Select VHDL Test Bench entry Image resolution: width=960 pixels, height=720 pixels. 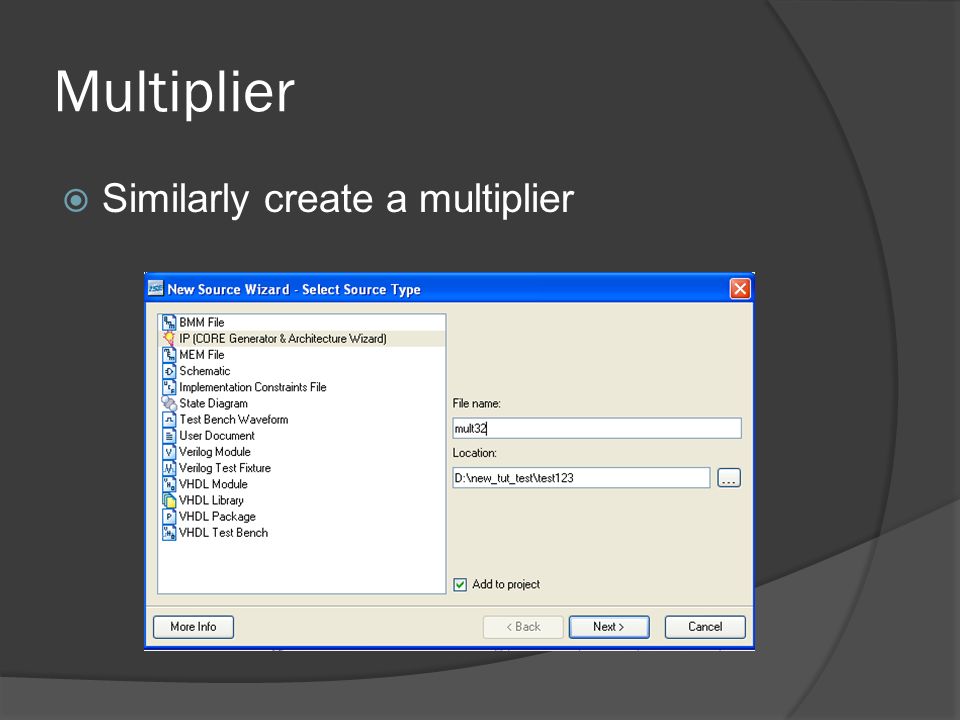click(223, 533)
